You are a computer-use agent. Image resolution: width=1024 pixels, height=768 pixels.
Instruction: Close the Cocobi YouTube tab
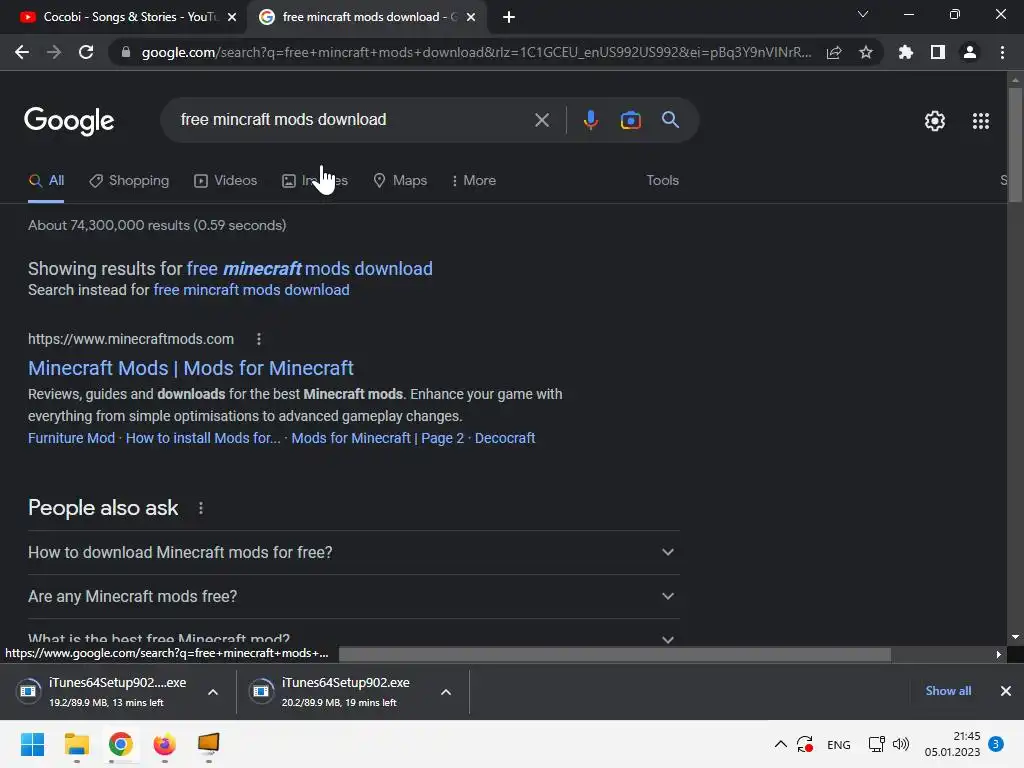232,17
